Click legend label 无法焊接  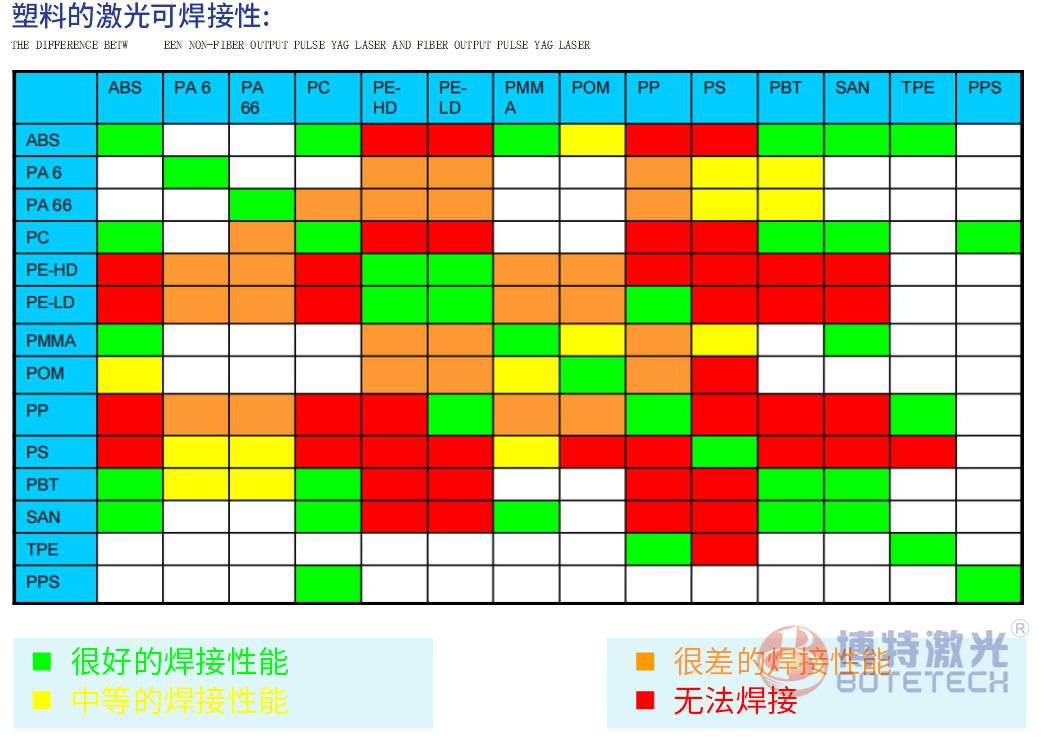pos(736,700)
